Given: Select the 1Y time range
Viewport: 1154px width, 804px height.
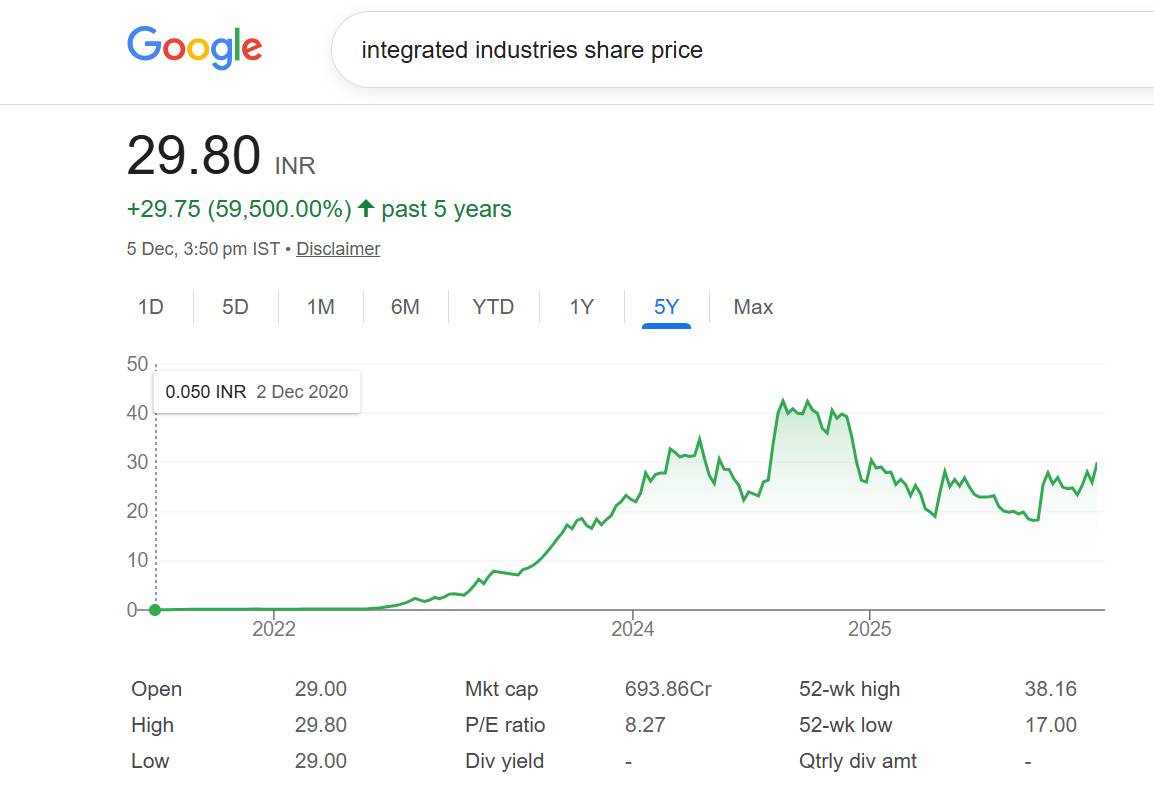Looking at the screenshot, I should [579, 307].
